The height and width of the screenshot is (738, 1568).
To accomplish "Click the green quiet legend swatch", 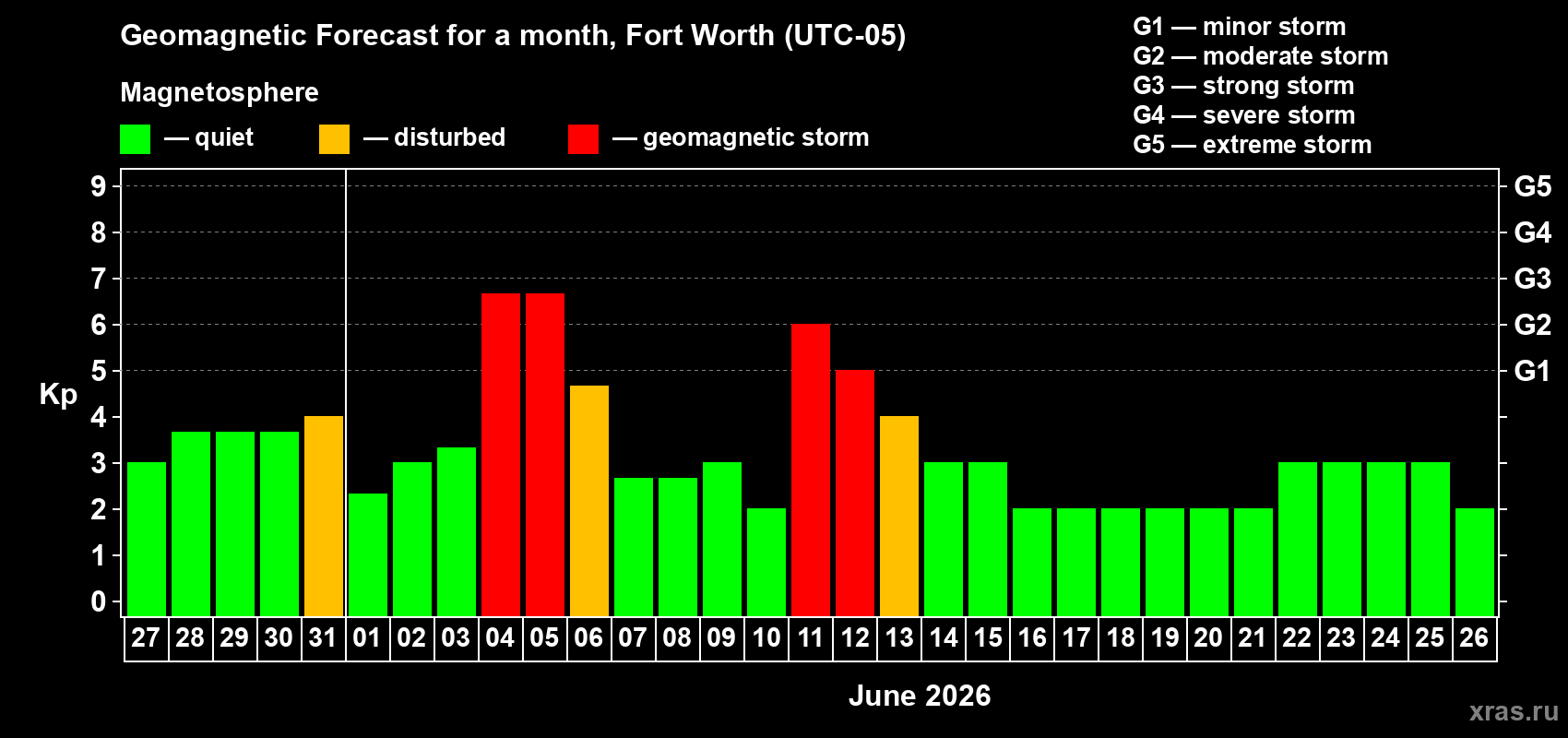I will (x=136, y=139).
